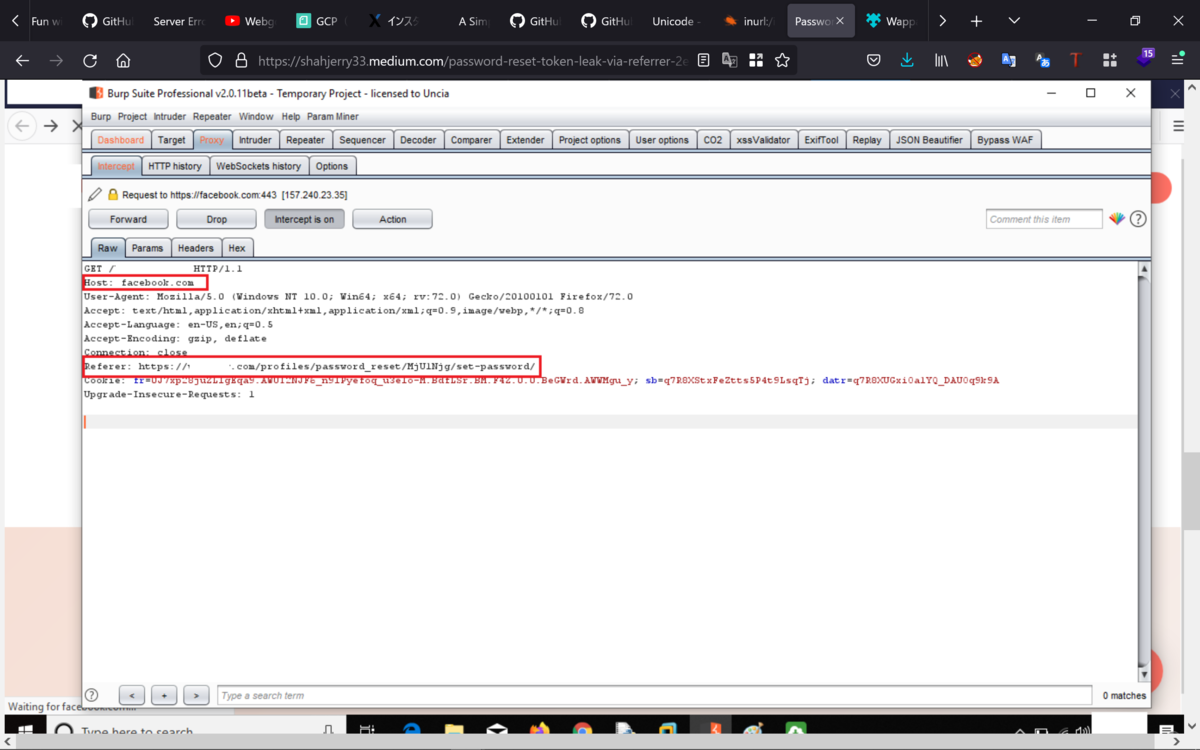1200x750 pixels.
Task: Open the Firefox library icon
Action: (x=941, y=60)
